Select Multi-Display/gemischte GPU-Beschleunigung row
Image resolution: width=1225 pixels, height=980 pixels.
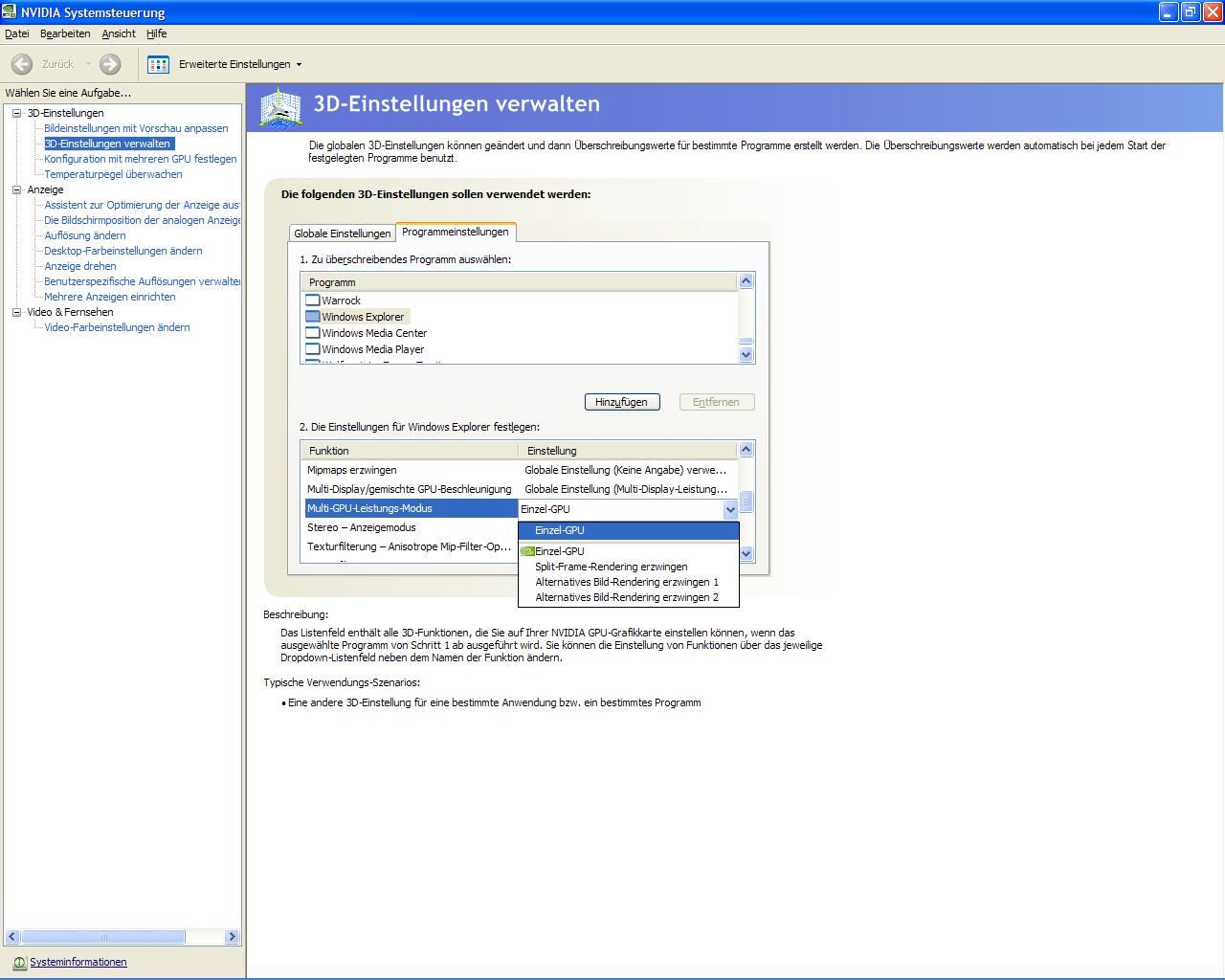(x=520, y=489)
